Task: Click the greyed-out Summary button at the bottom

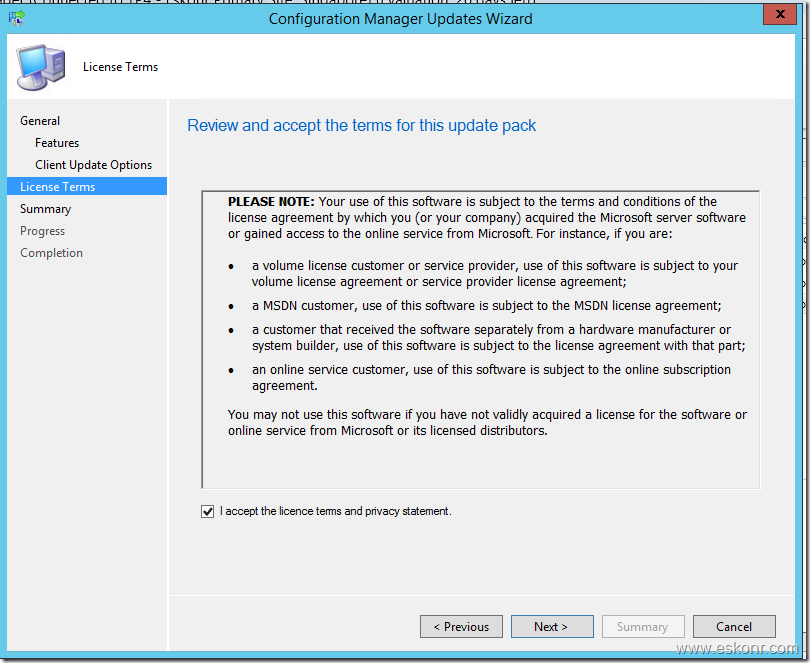Action: tap(642, 627)
